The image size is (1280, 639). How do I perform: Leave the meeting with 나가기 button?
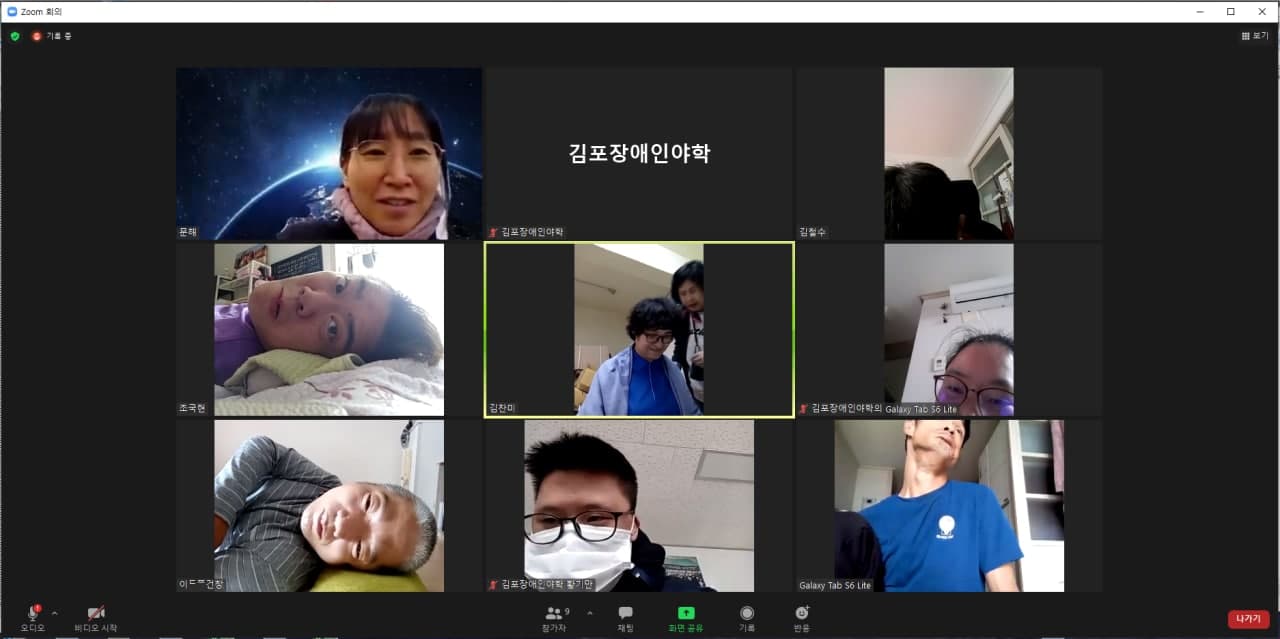tap(1248, 619)
